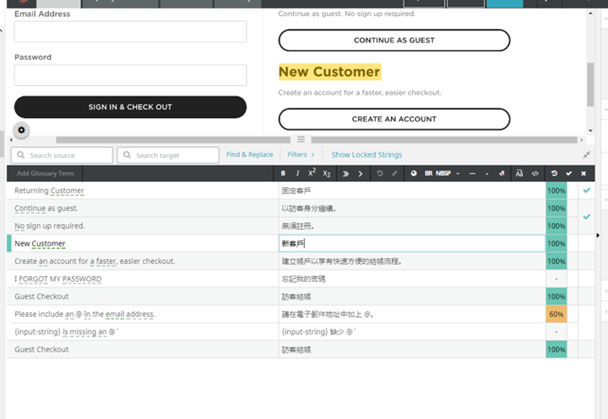Insert a non-breaking space with NBSP
This screenshot has width=608, height=419.
442,174
